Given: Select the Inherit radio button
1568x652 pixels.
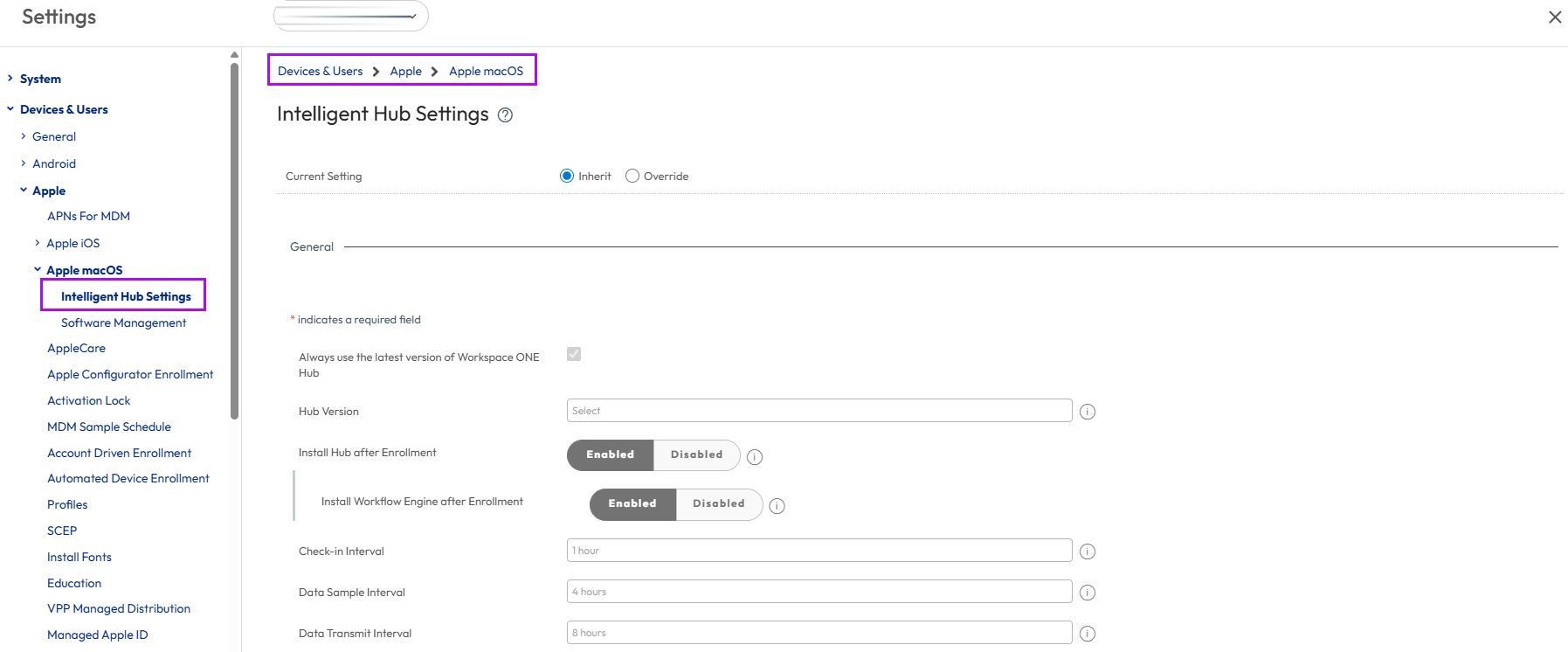Looking at the screenshot, I should [567, 176].
